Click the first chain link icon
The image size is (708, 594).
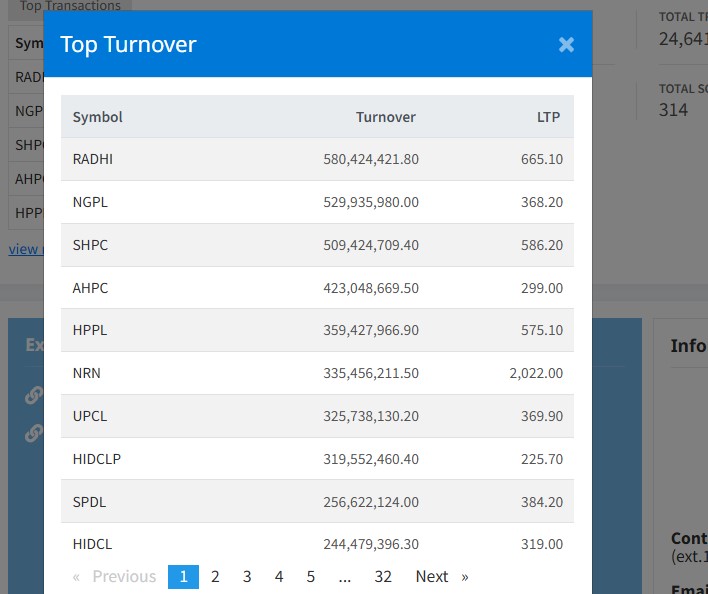(x=33, y=395)
